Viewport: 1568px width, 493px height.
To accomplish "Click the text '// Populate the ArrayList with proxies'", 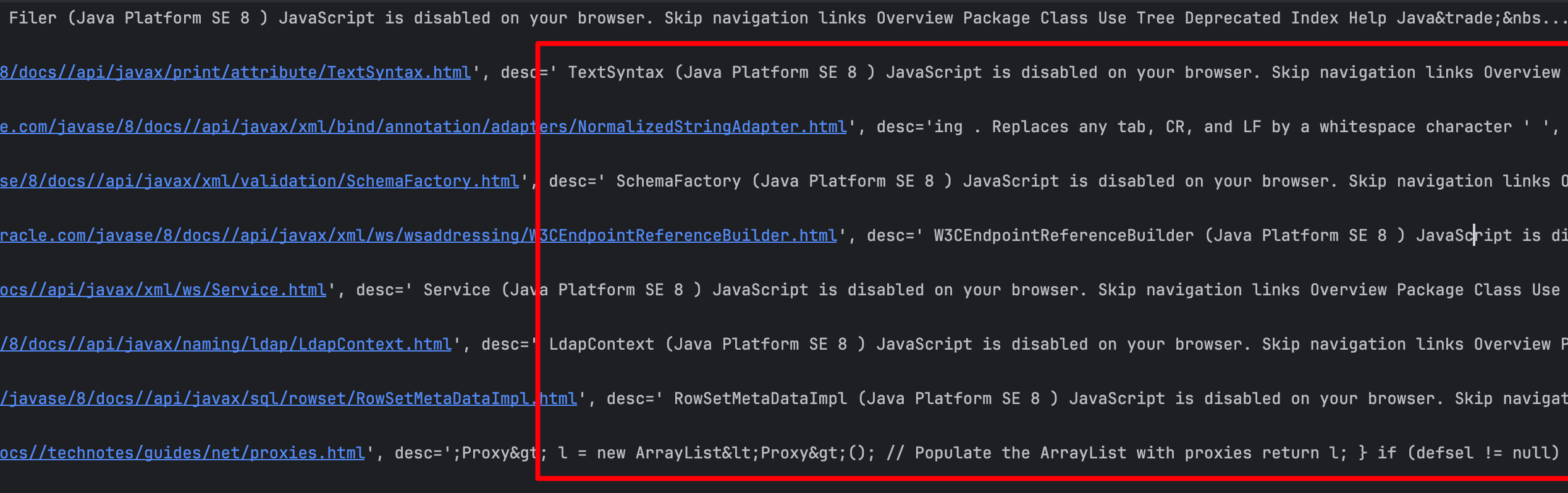I will (x=1069, y=453).
